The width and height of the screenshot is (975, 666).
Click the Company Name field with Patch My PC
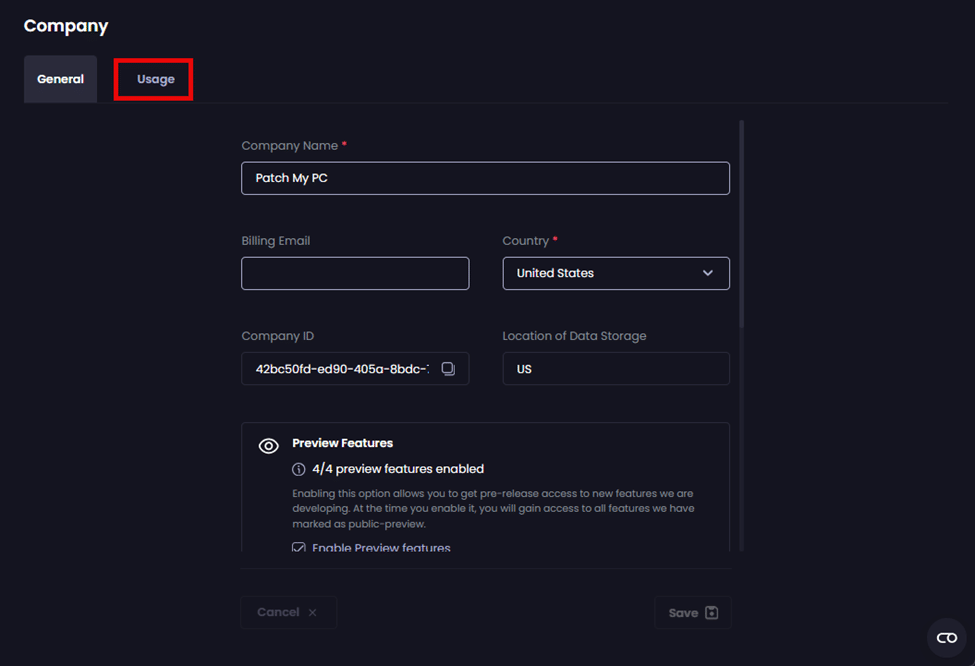click(485, 178)
